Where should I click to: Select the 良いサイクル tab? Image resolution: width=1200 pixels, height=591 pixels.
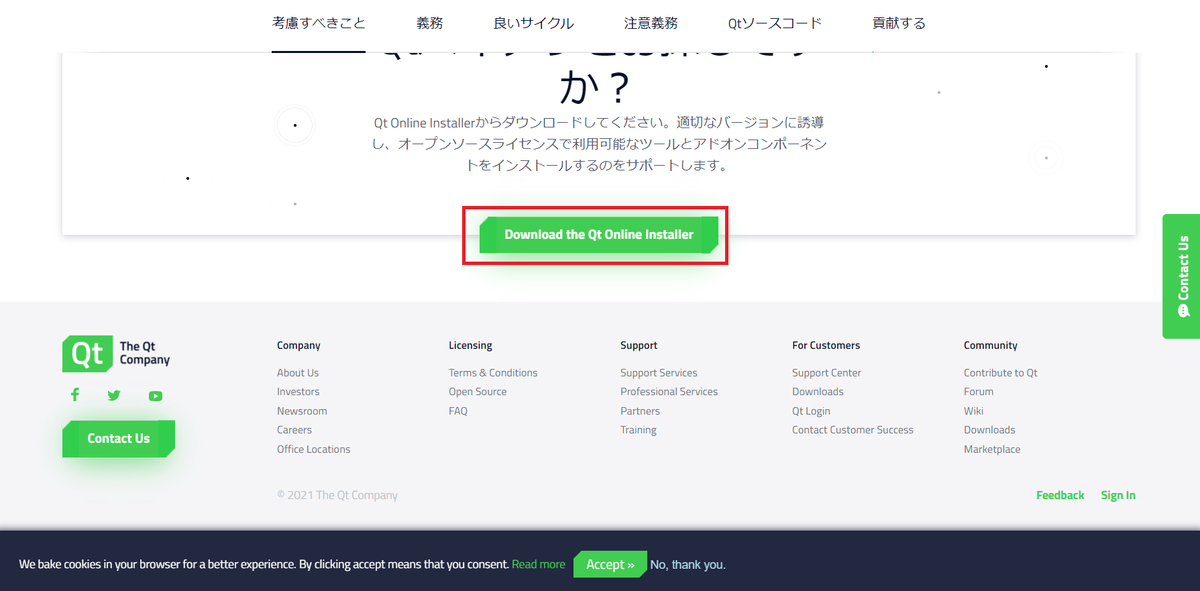(534, 23)
